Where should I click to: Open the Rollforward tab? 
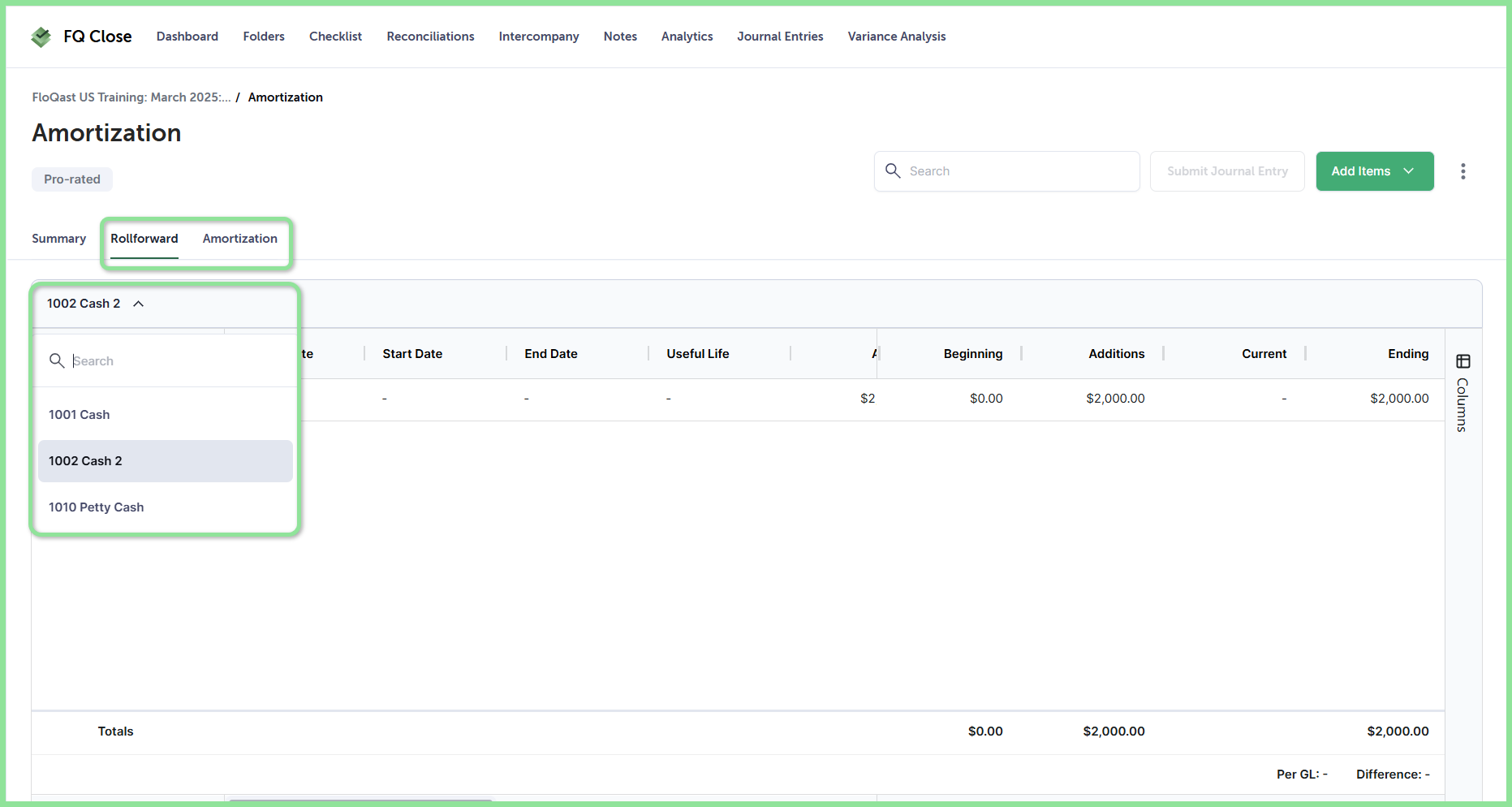point(144,239)
